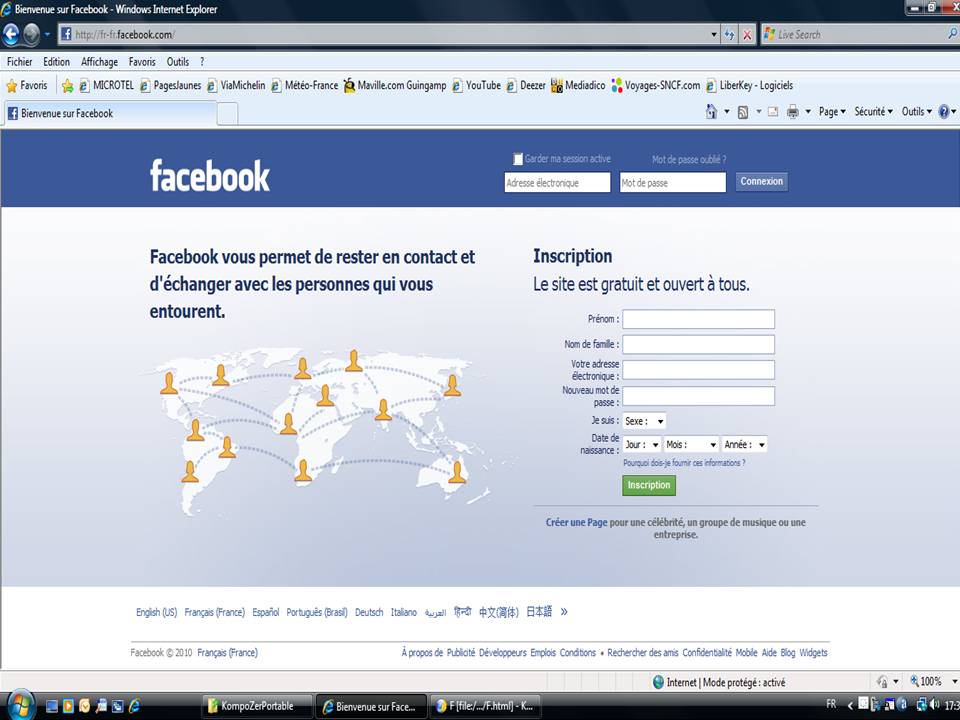Open the Jour birth day dropdown
960x720 pixels.
642,444
